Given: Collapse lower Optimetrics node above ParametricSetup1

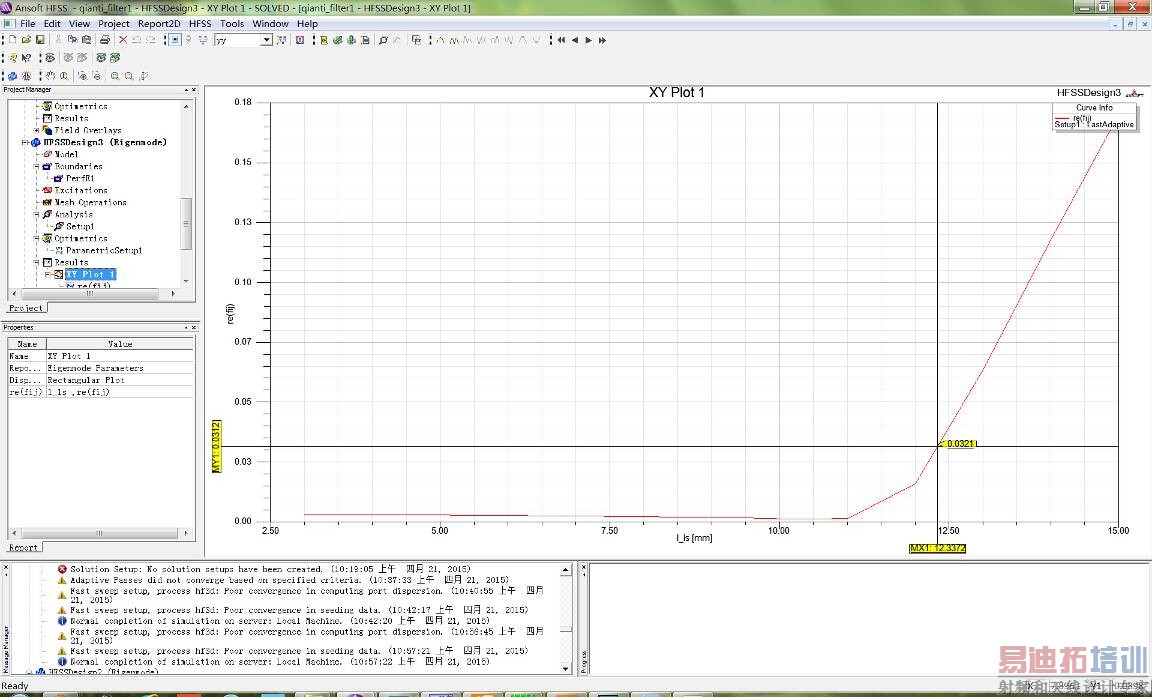Looking at the screenshot, I should pyautogui.click(x=37, y=239).
